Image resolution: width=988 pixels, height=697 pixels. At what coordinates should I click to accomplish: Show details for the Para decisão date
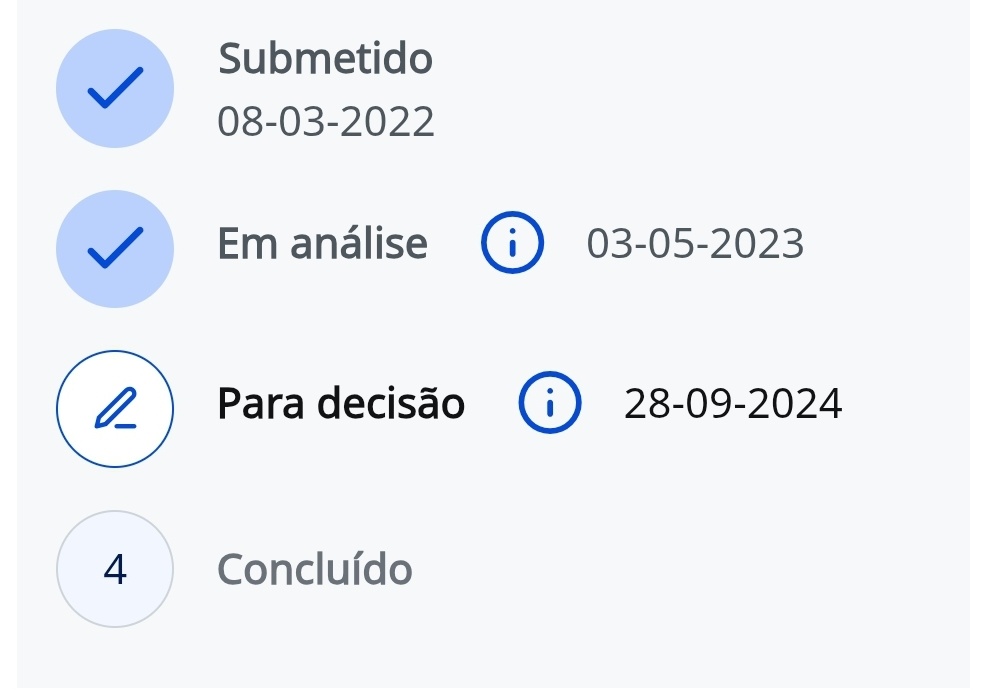pos(549,404)
